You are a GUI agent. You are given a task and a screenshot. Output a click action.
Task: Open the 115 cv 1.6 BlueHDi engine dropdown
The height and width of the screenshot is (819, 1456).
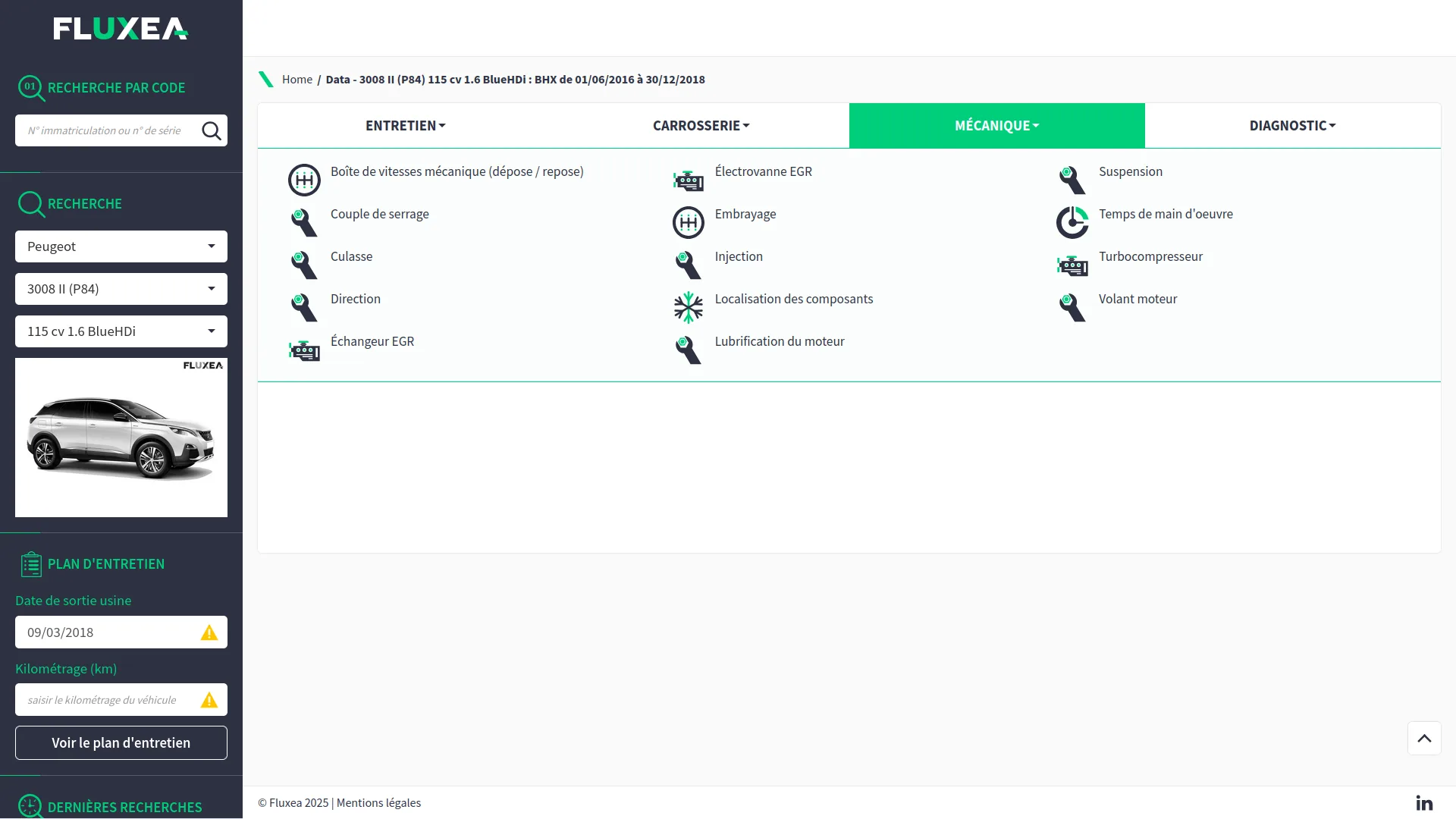(x=121, y=331)
